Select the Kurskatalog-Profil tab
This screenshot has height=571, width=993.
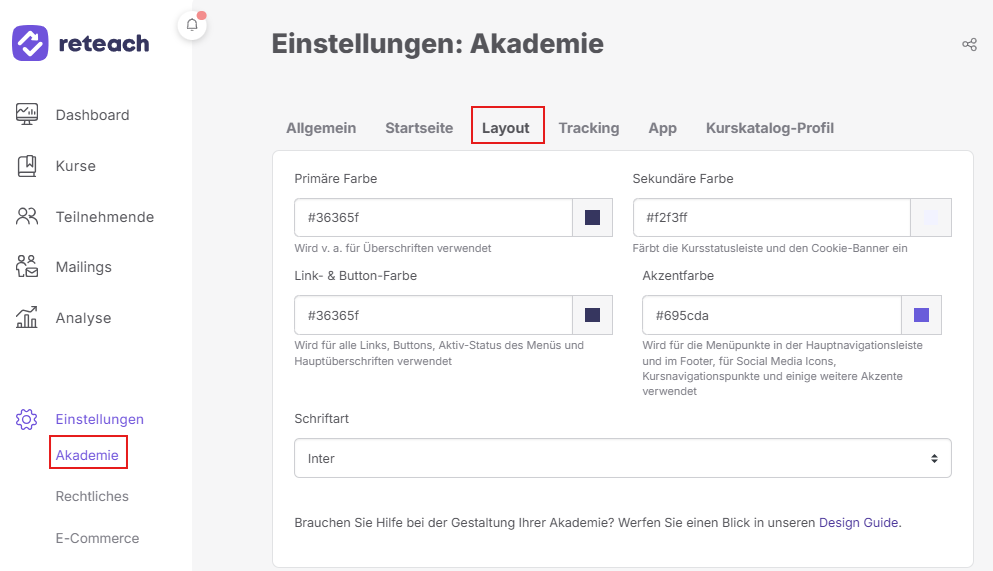coord(769,128)
